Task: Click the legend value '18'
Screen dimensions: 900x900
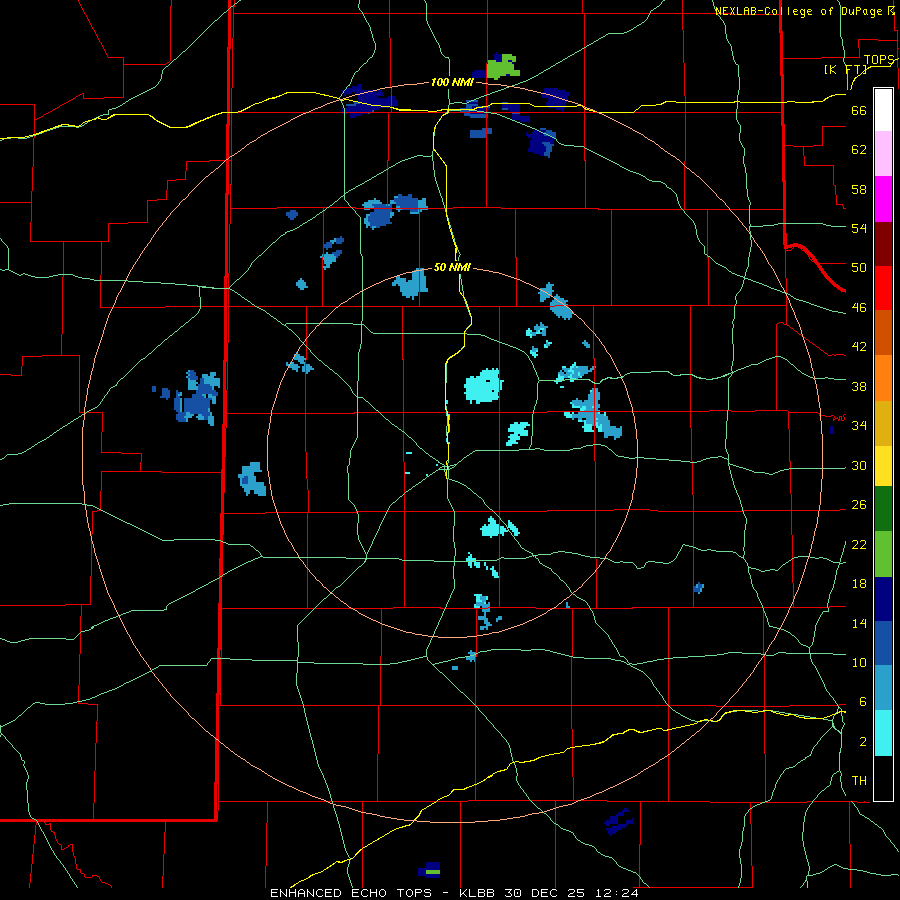Action: 859,584
